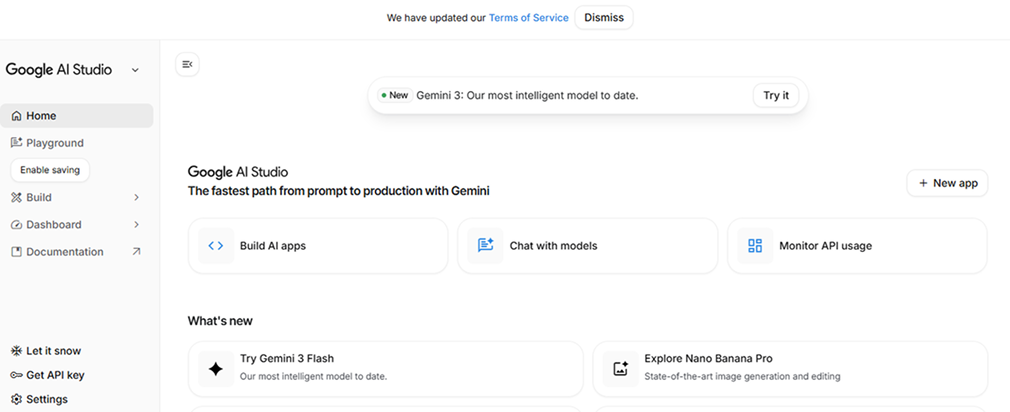Click the Get API key key icon
1010x412 pixels.
tap(17, 375)
